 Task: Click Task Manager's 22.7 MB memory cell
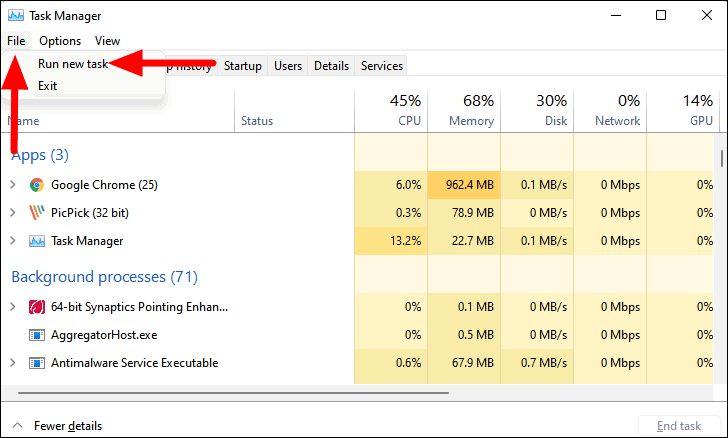click(464, 241)
